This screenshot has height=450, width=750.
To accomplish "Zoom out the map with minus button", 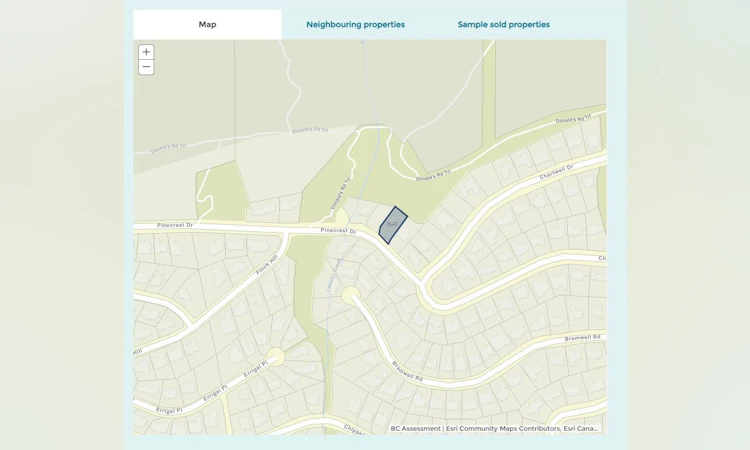I will click(x=146, y=67).
